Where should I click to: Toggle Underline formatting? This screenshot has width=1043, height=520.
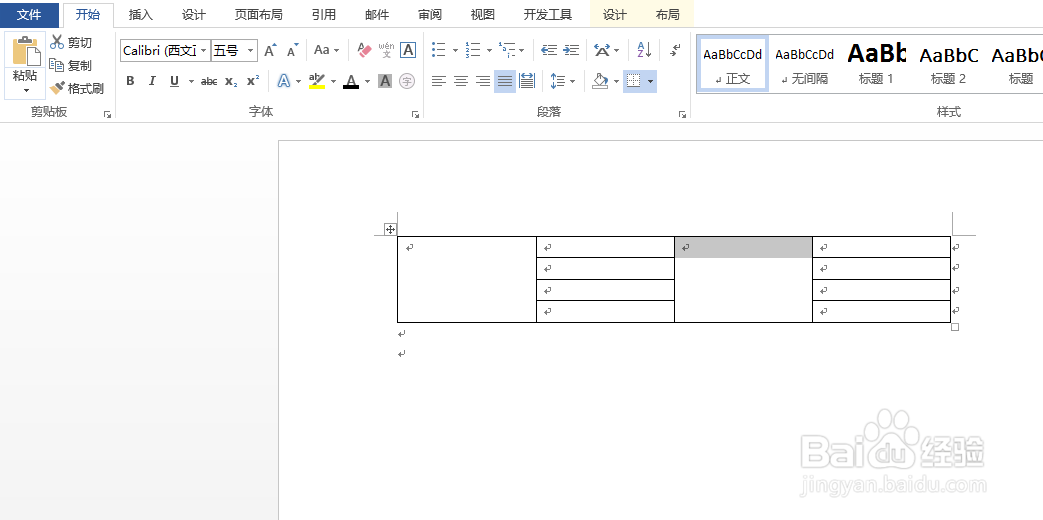[x=174, y=81]
